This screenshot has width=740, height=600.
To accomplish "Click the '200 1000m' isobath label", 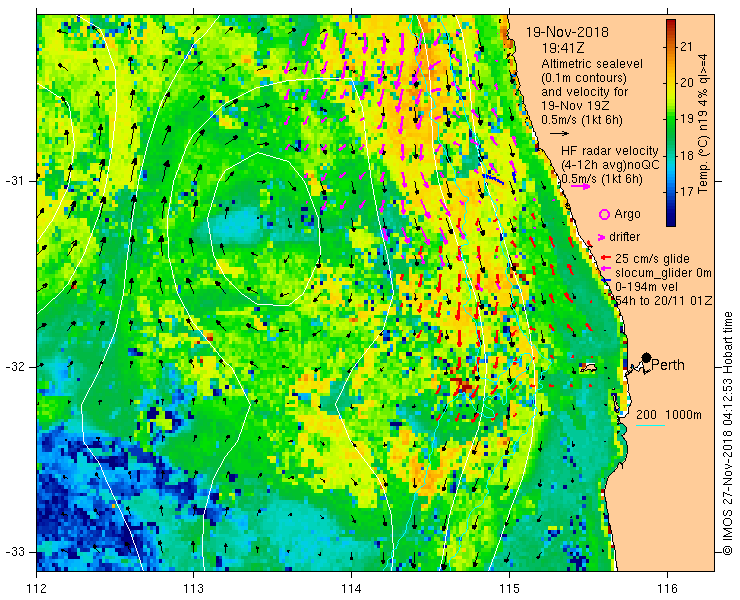I will (x=669, y=415).
